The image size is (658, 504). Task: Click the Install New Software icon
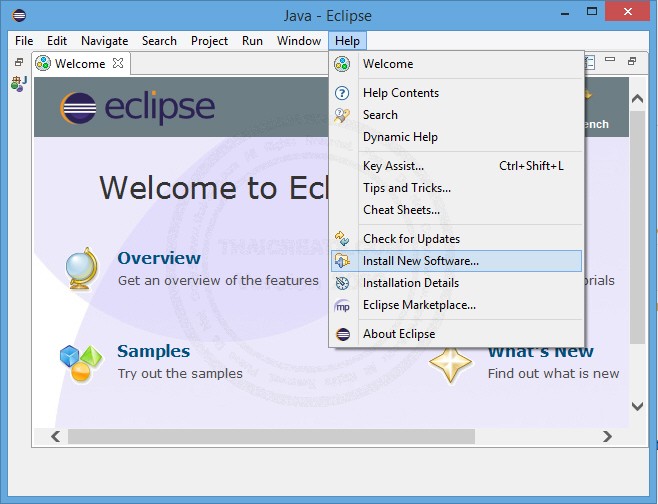coord(342,261)
